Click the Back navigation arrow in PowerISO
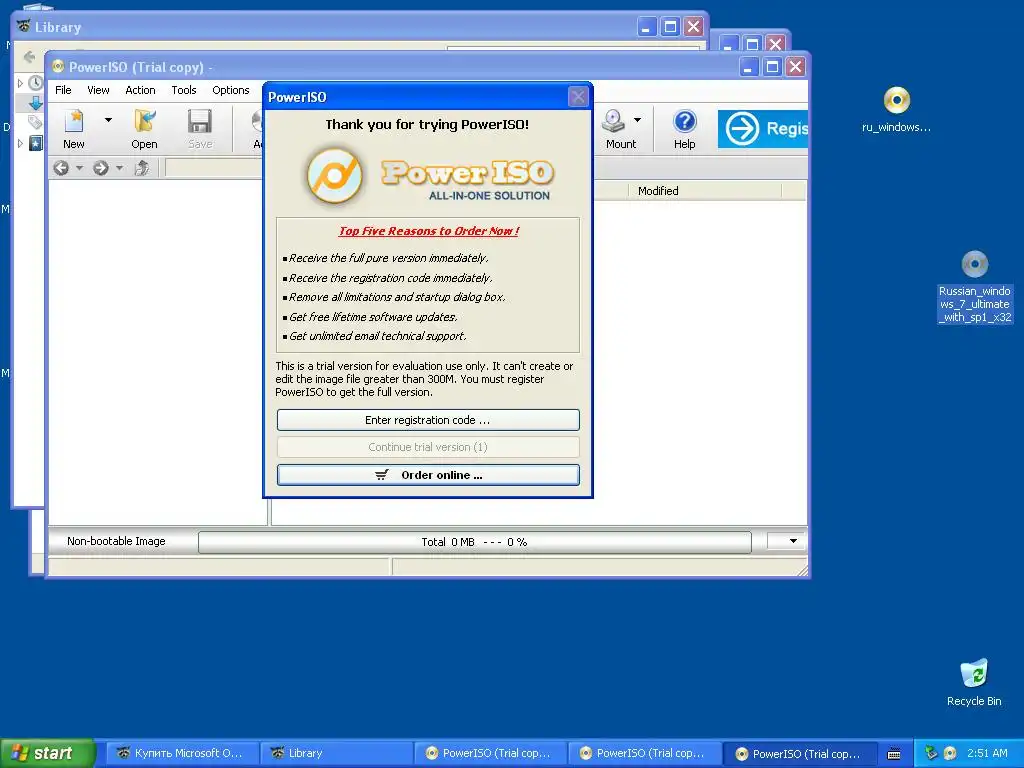 click(x=61, y=168)
